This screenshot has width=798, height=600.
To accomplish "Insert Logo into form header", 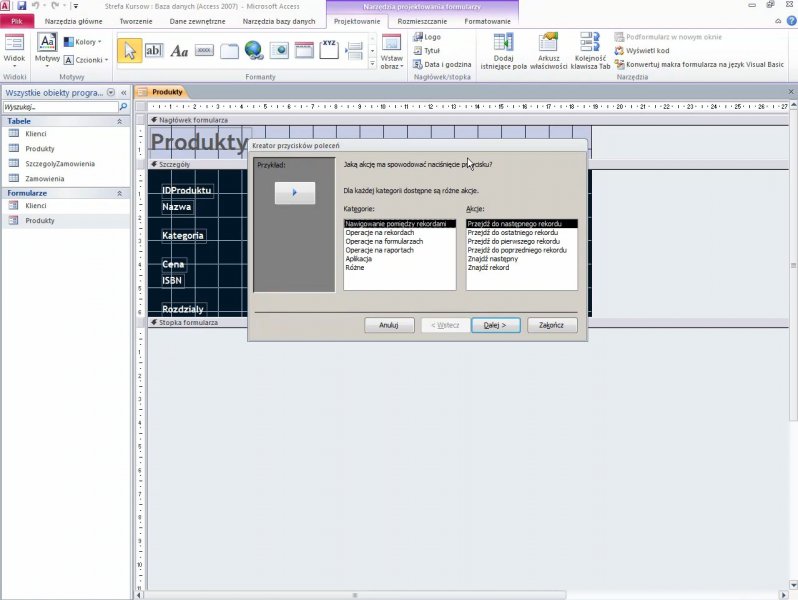I will (426, 37).
